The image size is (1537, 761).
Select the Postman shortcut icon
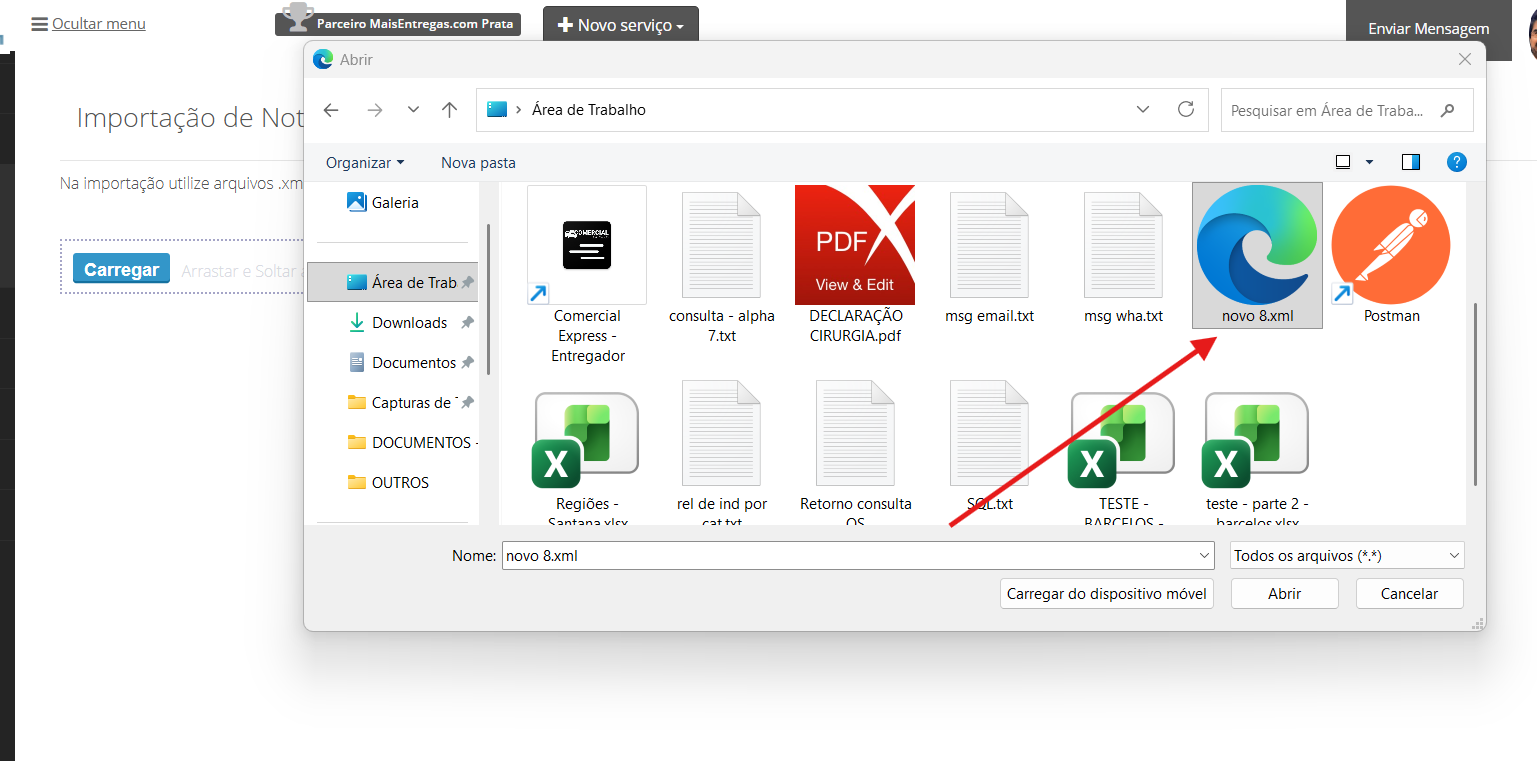[x=1391, y=255]
